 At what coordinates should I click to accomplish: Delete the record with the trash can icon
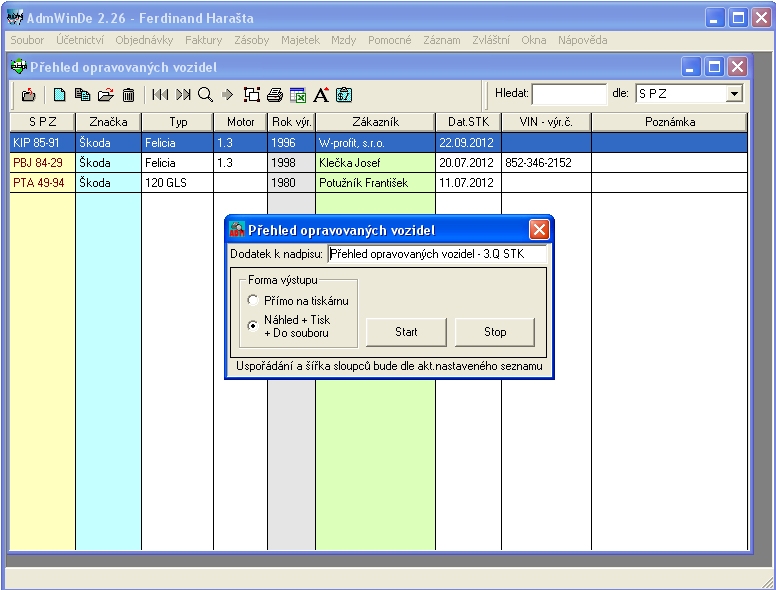(x=129, y=95)
